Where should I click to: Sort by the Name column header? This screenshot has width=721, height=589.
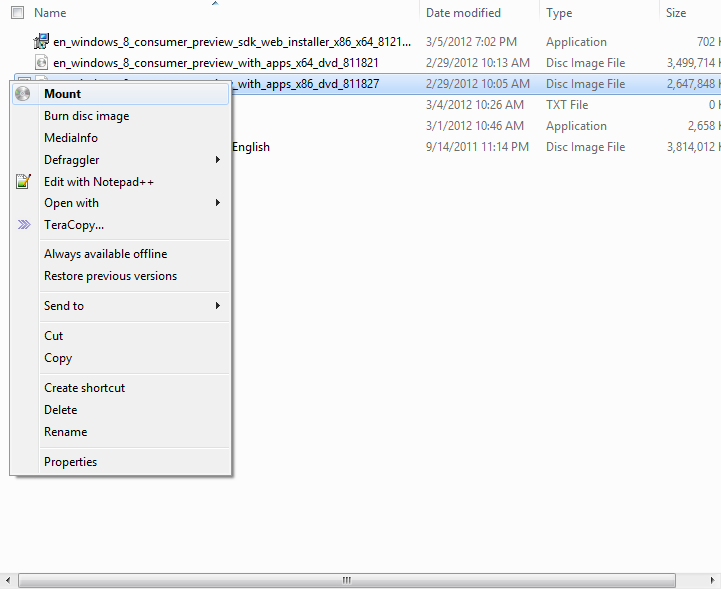pos(50,13)
